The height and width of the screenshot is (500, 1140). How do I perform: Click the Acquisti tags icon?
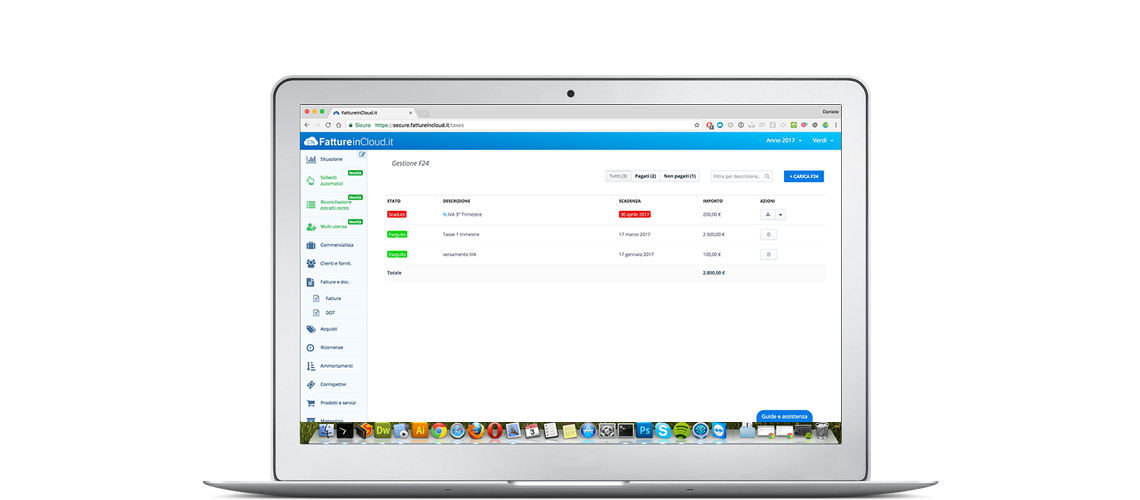click(x=311, y=329)
